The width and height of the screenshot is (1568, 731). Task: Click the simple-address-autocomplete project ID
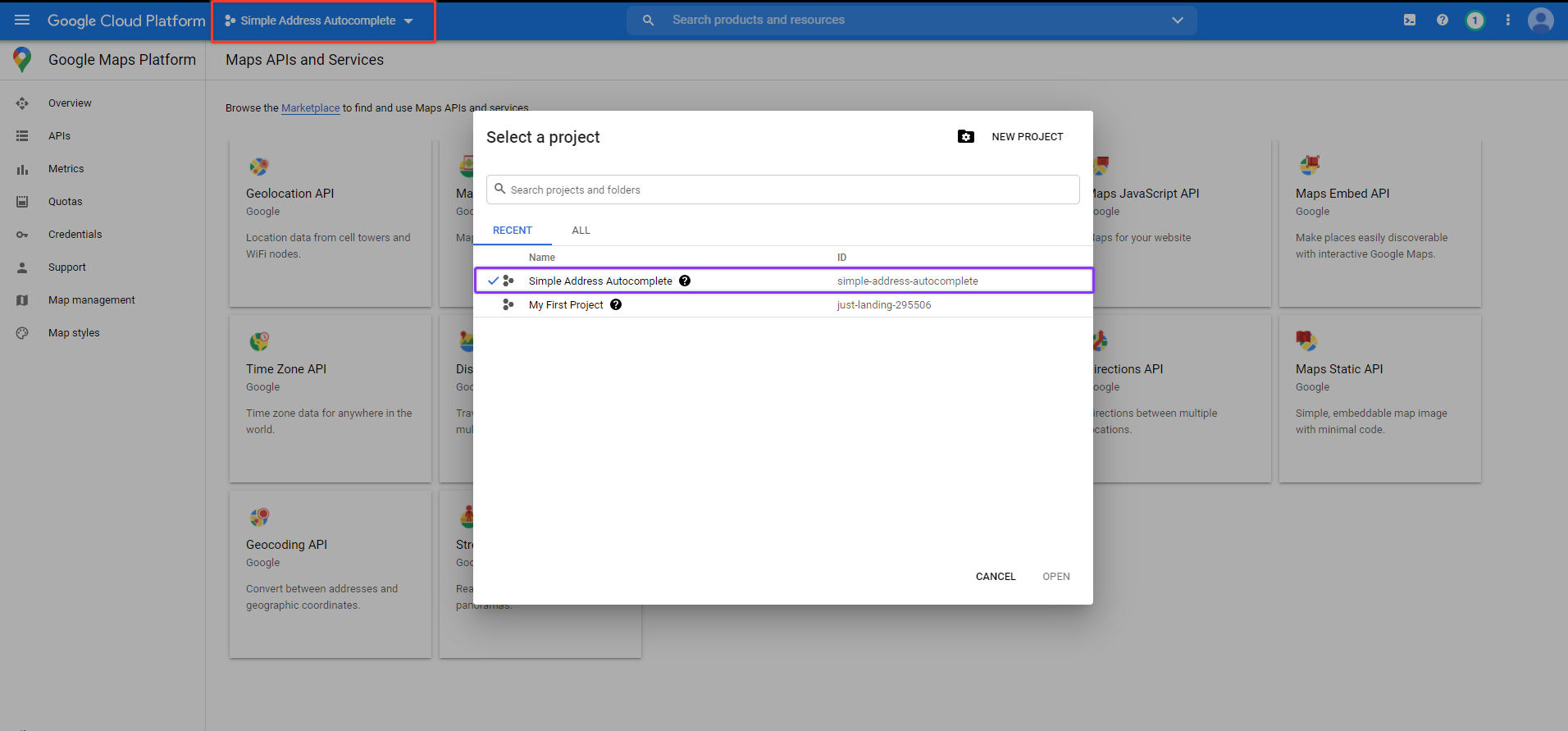pyautogui.click(x=907, y=281)
